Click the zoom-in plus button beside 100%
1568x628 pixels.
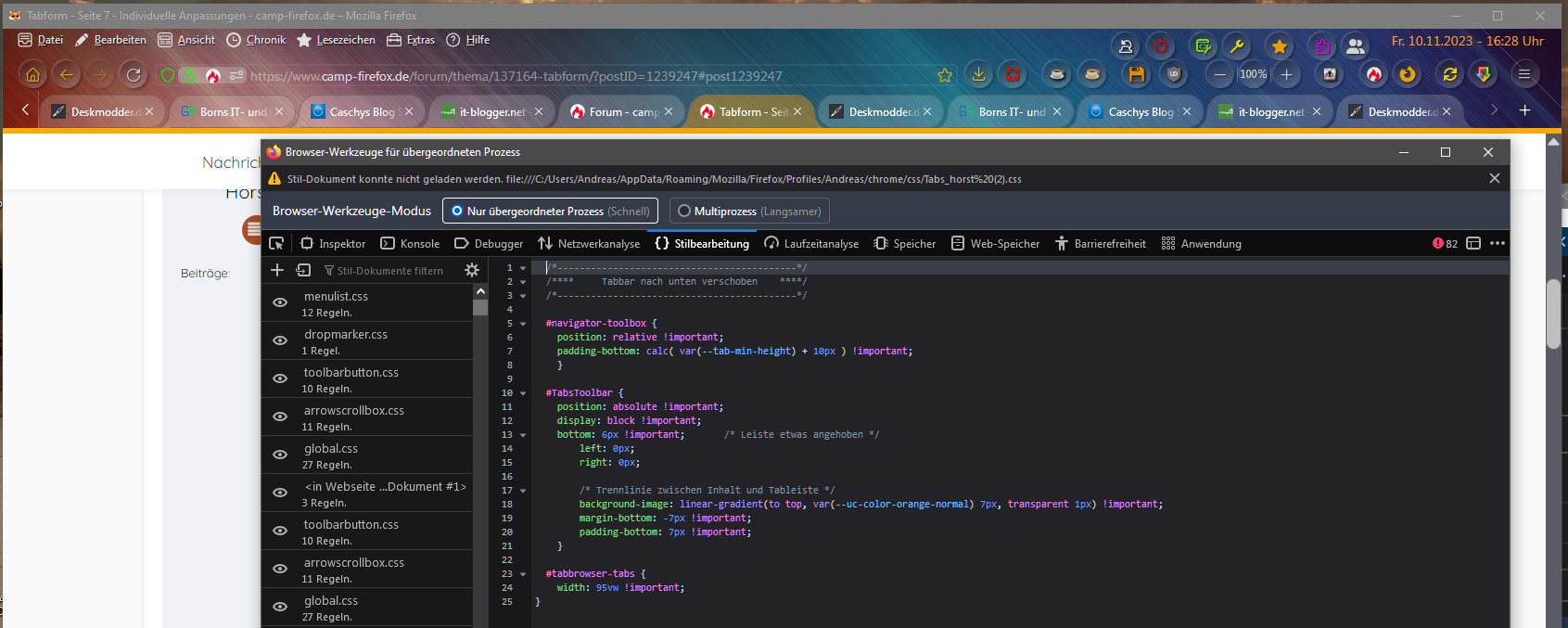point(1286,75)
